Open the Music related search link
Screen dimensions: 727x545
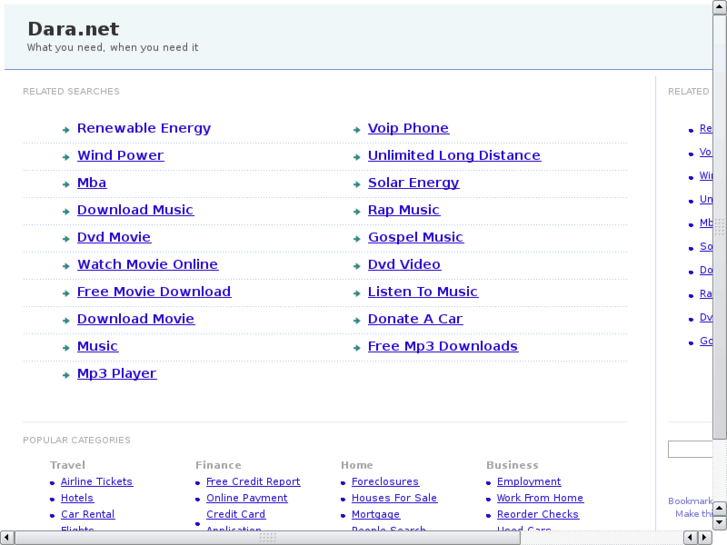click(x=97, y=346)
